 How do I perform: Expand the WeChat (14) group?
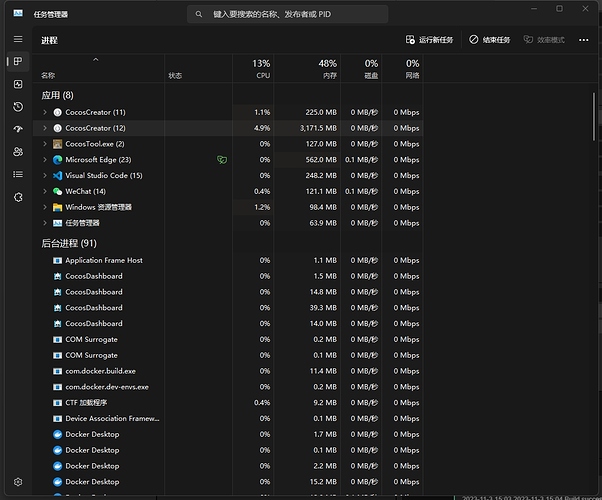45,191
